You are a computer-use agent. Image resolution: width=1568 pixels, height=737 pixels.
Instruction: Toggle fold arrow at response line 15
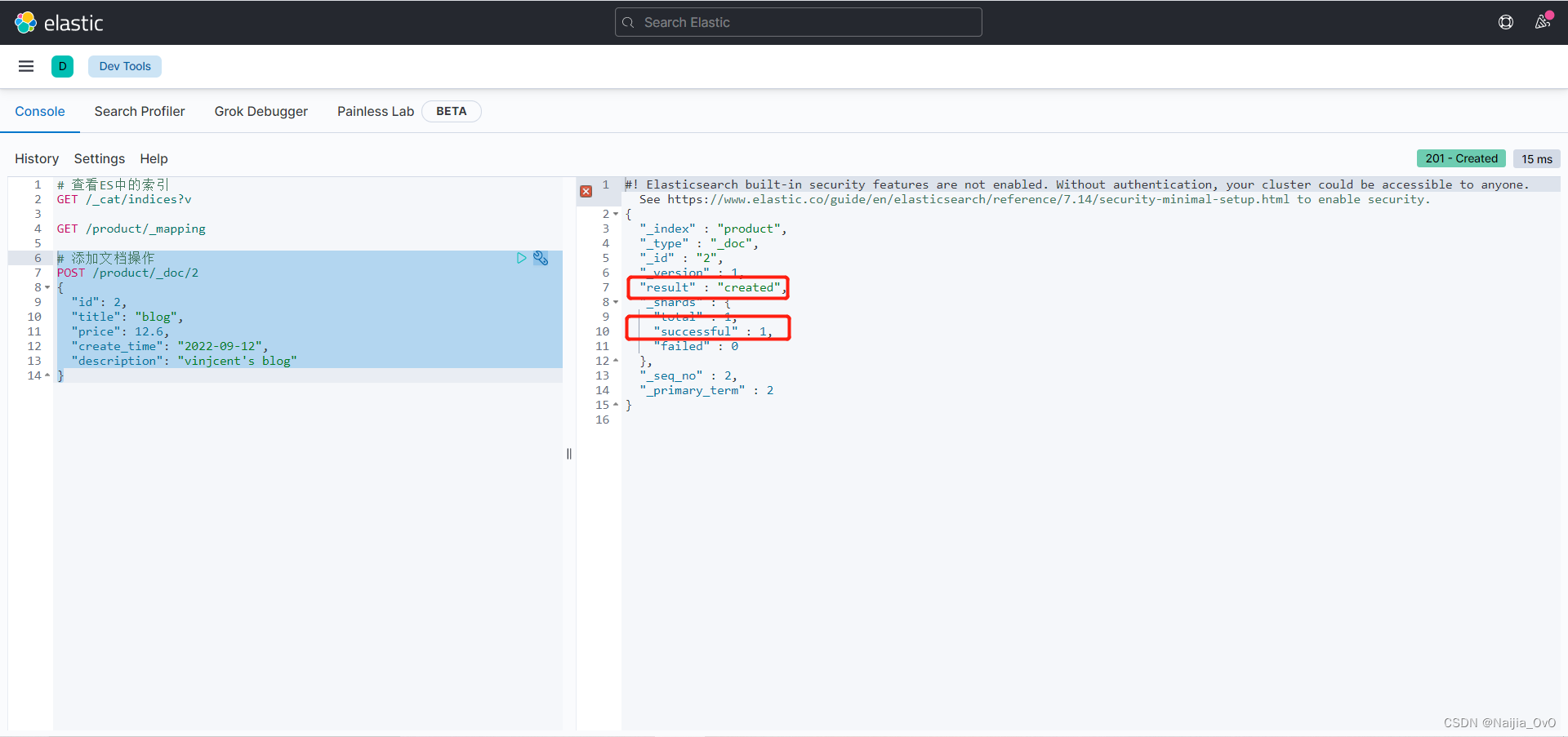pos(616,405)
